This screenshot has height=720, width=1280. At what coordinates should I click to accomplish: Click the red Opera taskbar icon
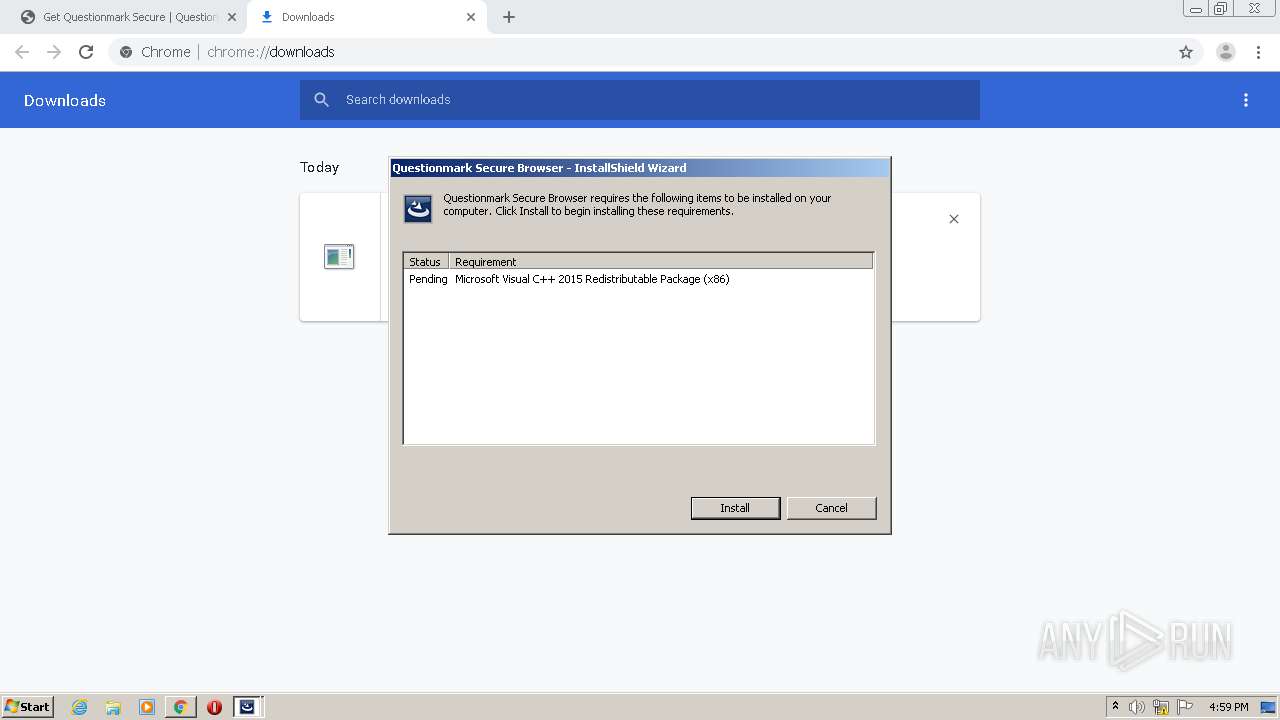tap(214, 707)
